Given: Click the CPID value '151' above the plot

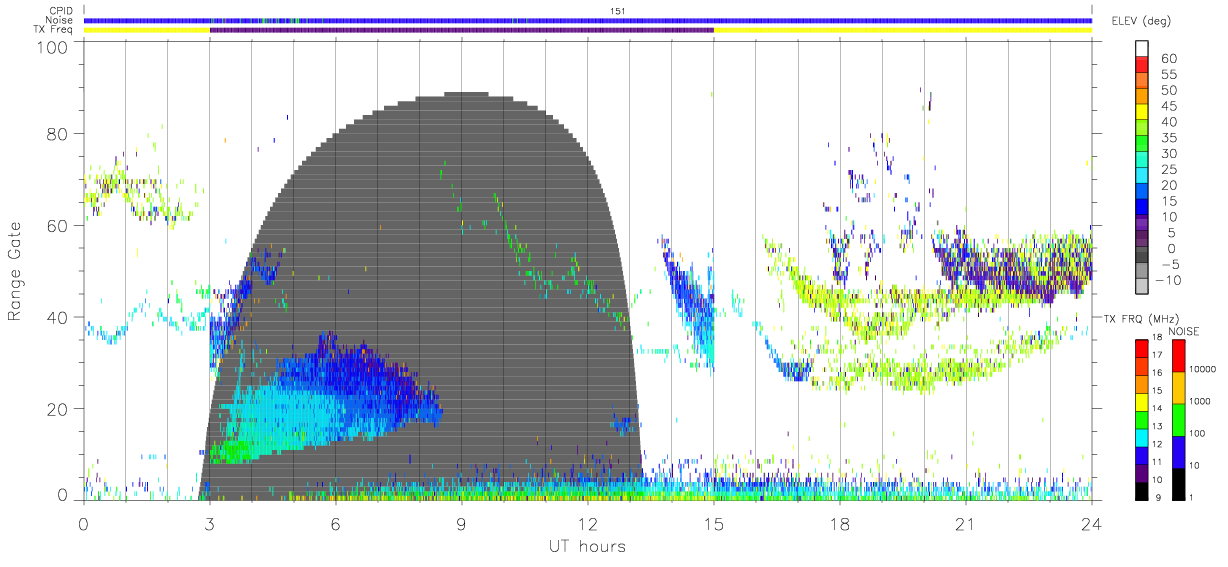Looking at the screenshot, I should 617,10.
